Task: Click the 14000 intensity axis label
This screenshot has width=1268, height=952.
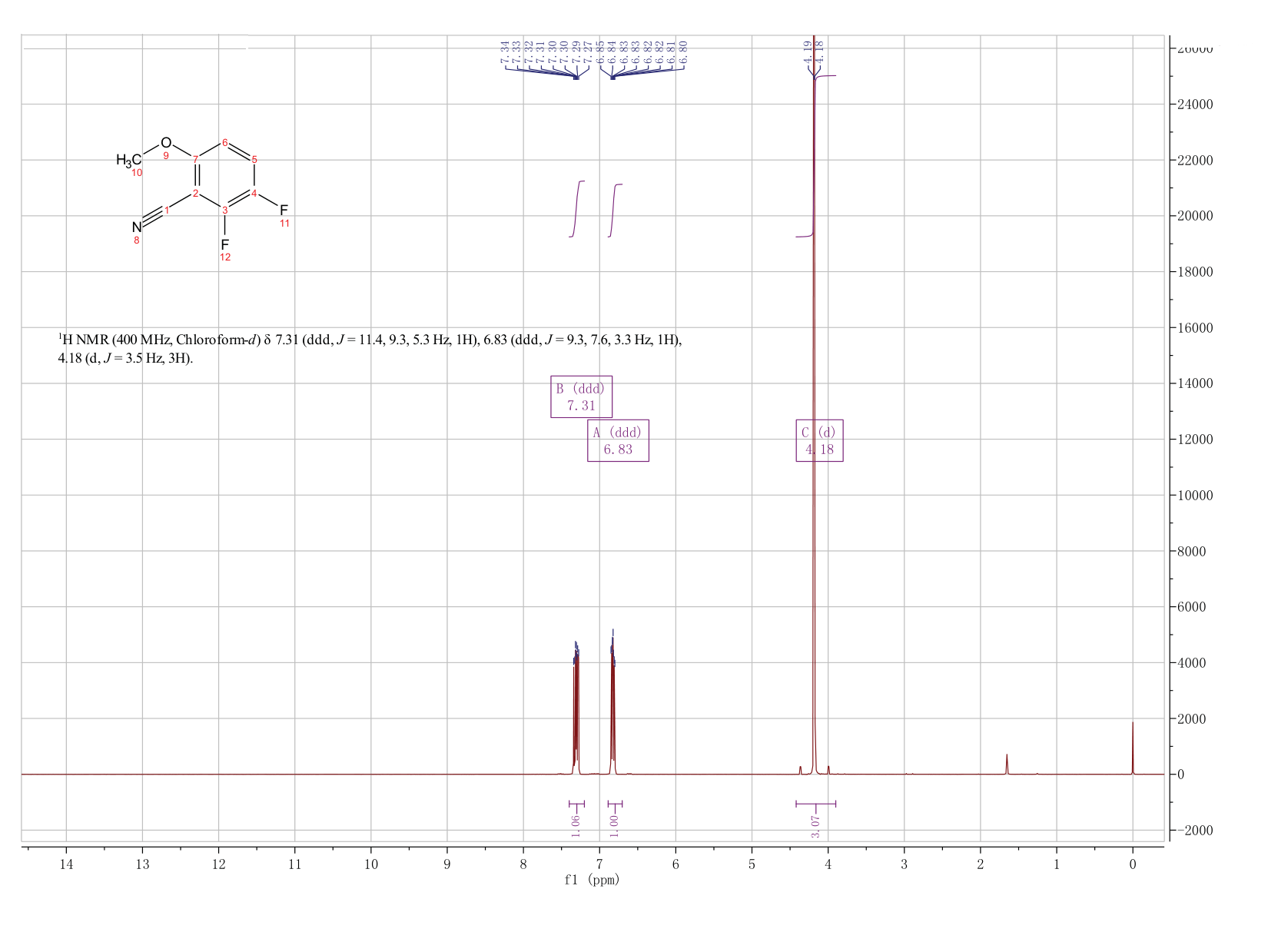Action: 1194,383
